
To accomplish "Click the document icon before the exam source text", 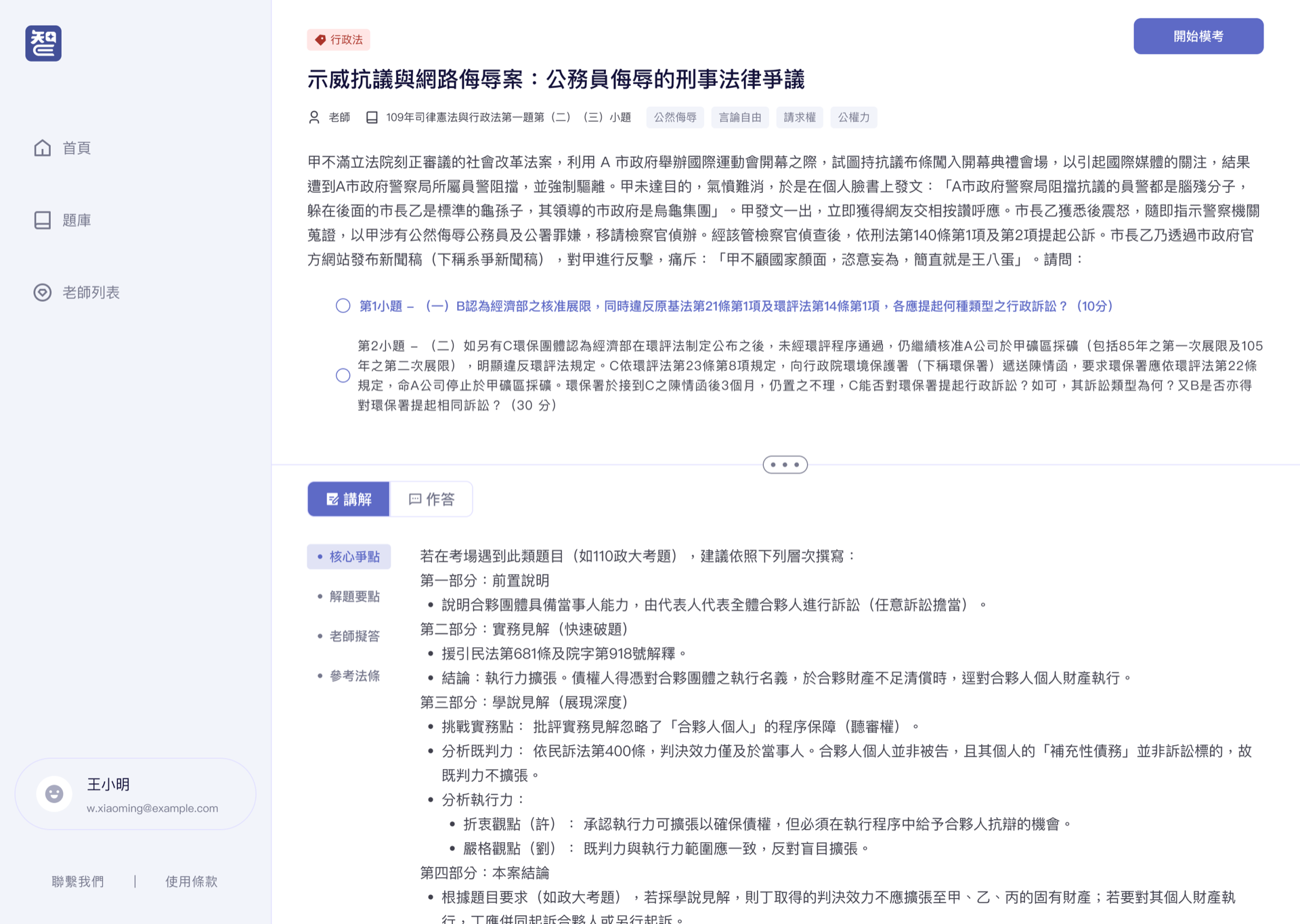I will [371, 116].
